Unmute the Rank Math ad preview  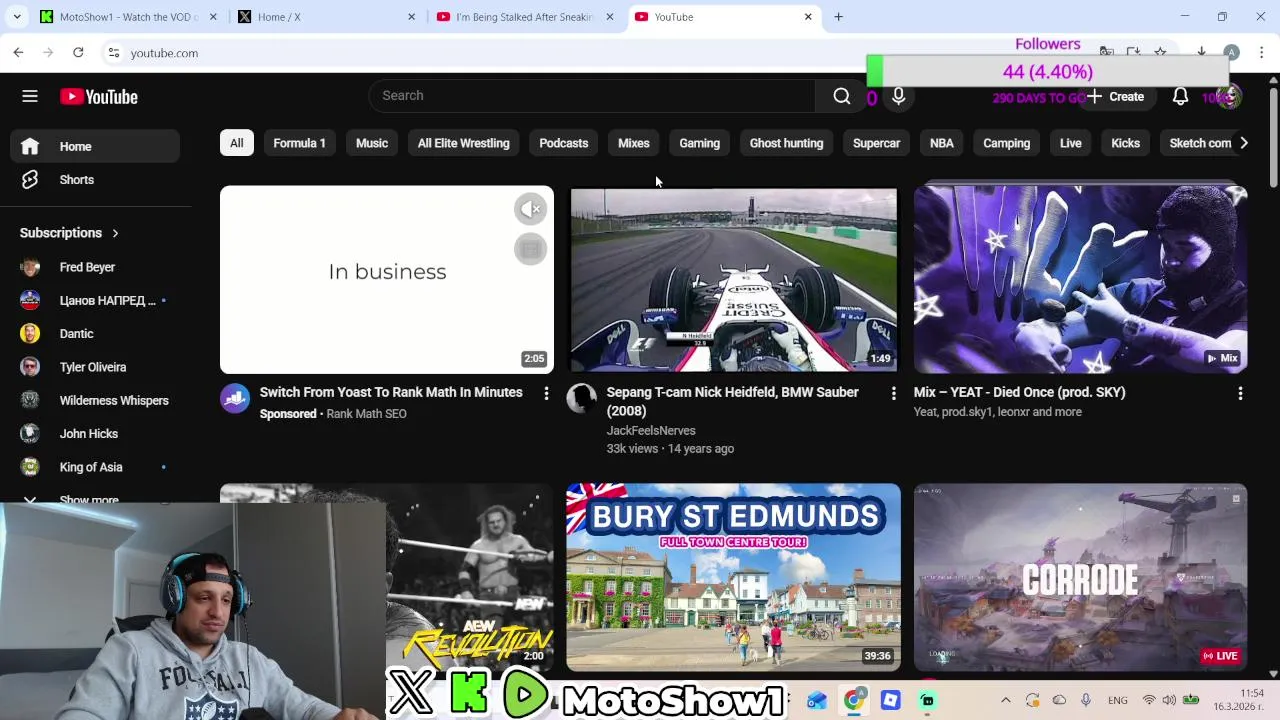pyautogui.click(x=531, y=209)
